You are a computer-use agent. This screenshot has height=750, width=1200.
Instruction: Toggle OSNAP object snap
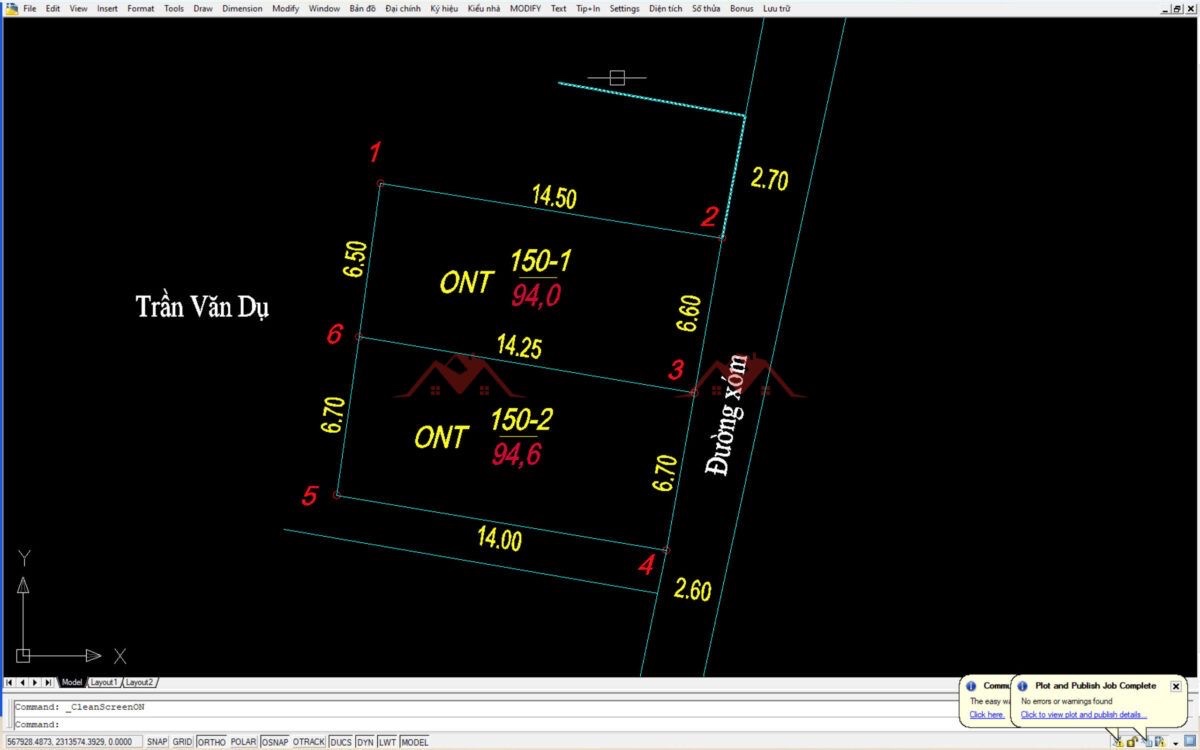[x=274, y=742]
